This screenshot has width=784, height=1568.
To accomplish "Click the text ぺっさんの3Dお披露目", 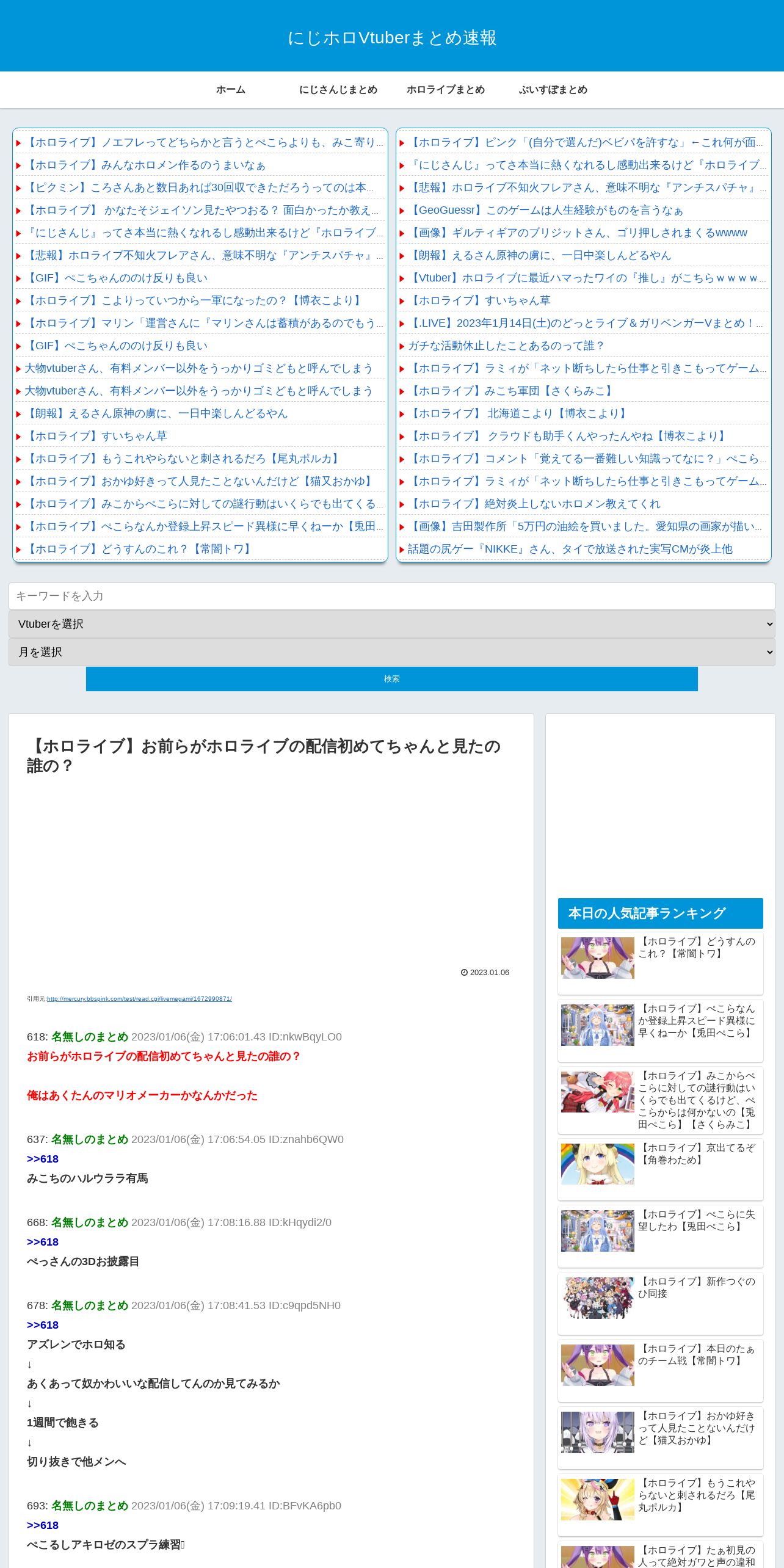I will coord(83,1261).
